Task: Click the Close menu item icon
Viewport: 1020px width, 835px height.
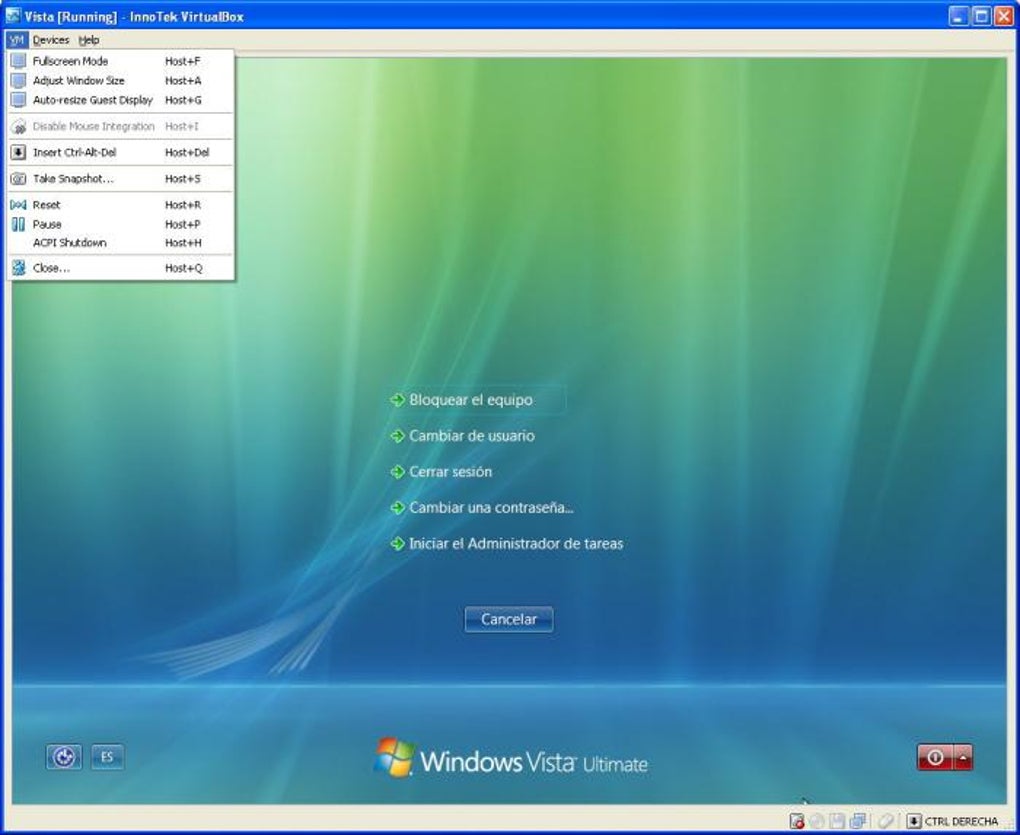Action: click(19, 268)
